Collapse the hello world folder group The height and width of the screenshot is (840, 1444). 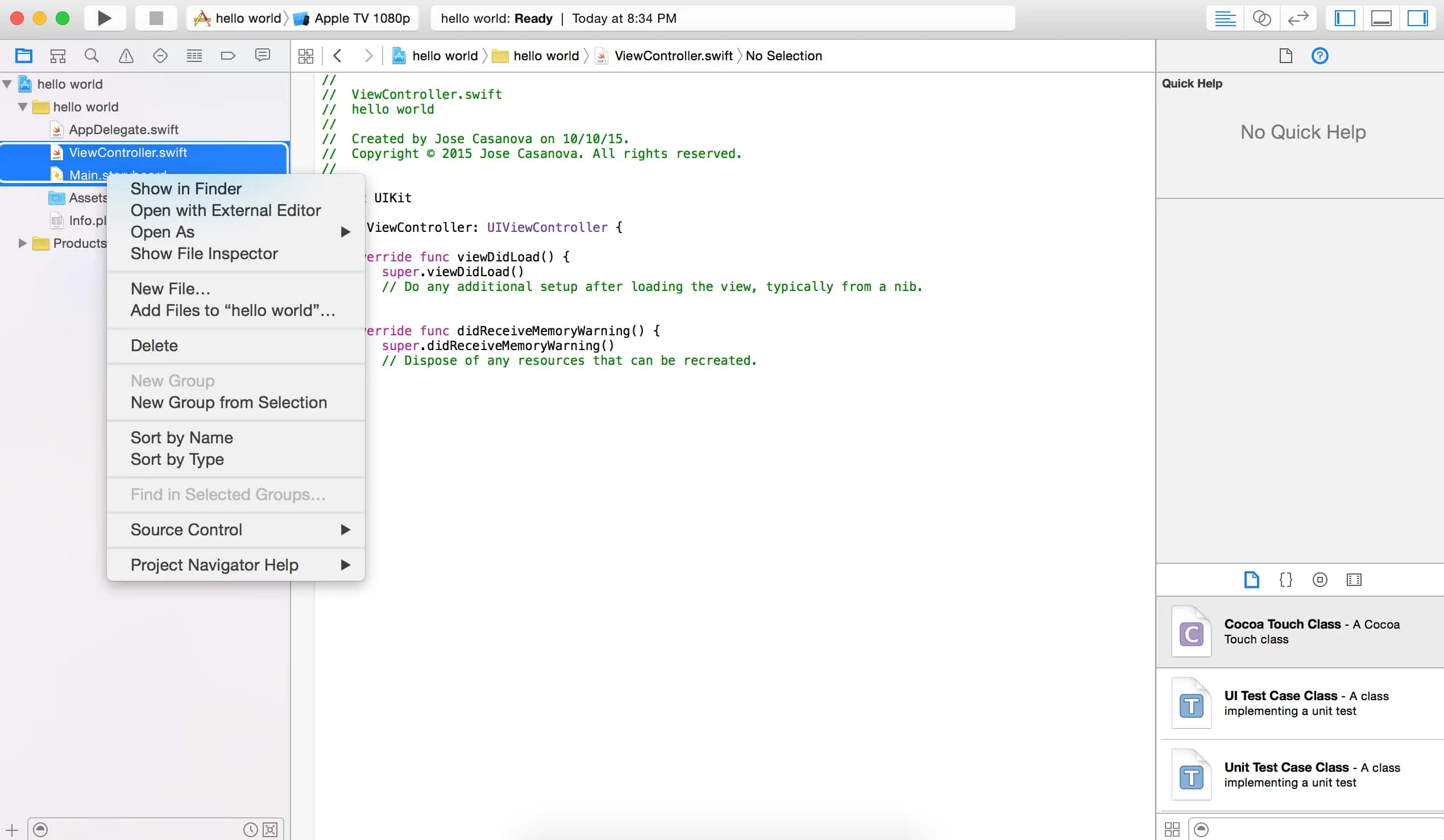(23, 107)
